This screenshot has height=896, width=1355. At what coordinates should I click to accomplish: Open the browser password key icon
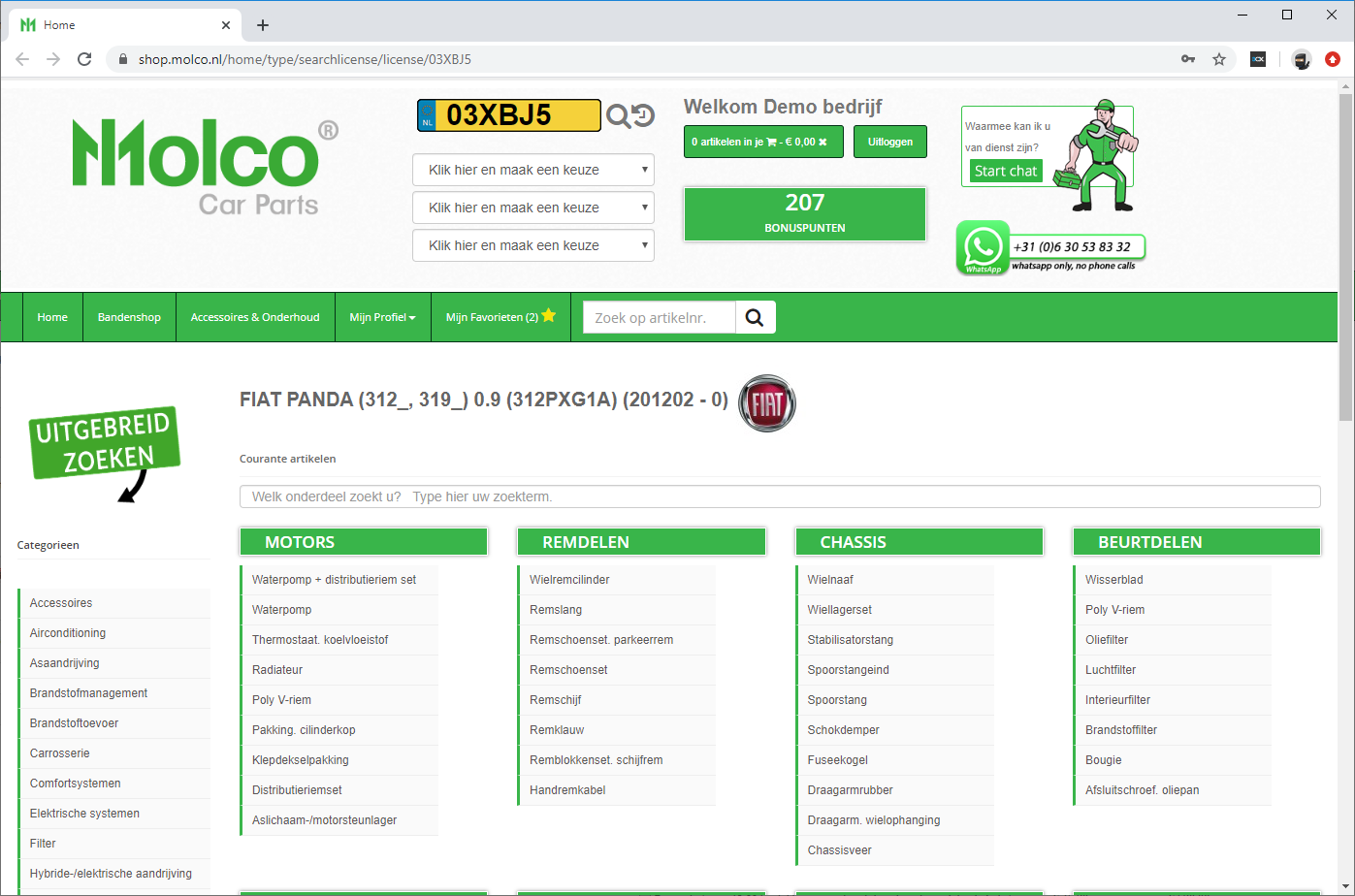[1187, 59]
